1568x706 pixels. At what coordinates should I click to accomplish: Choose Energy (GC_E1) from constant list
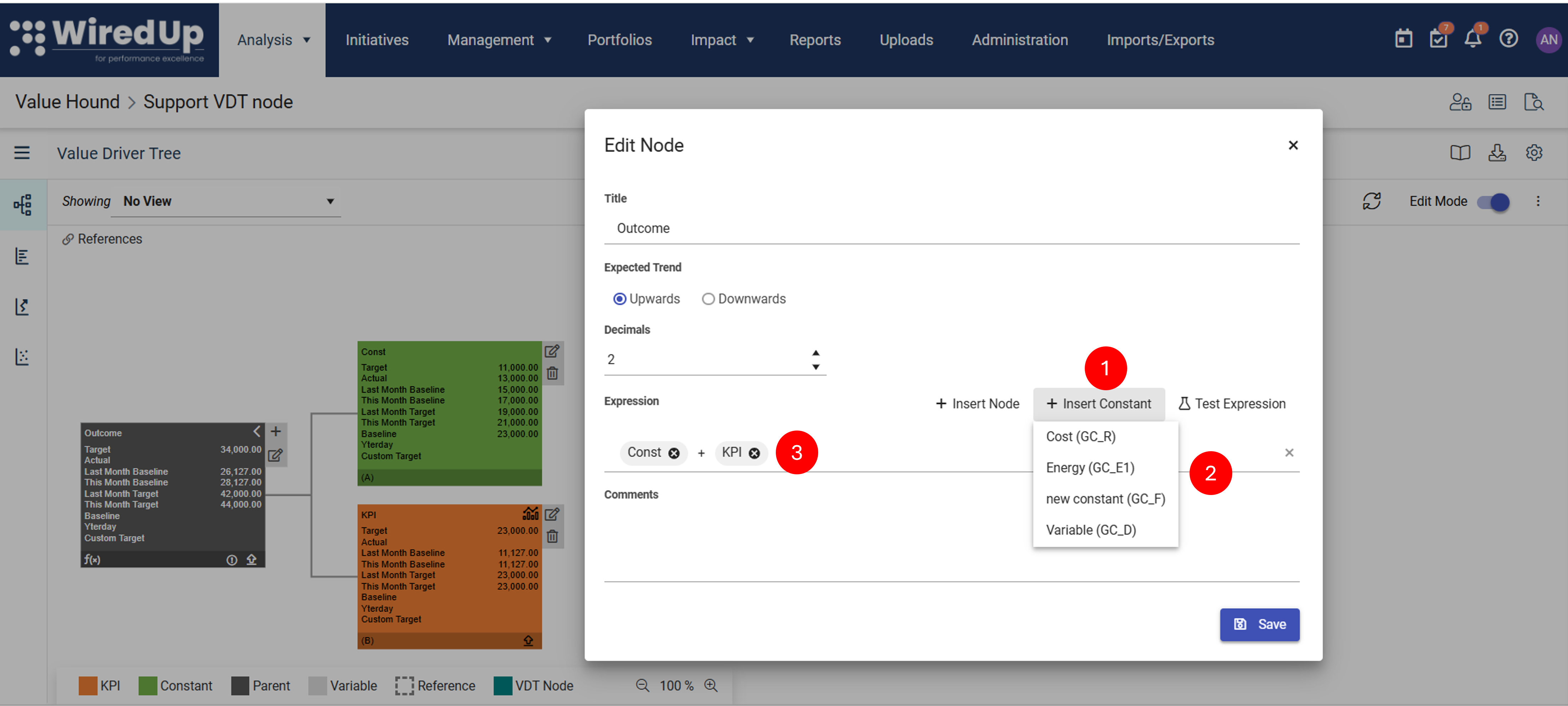coord(1105,468)
